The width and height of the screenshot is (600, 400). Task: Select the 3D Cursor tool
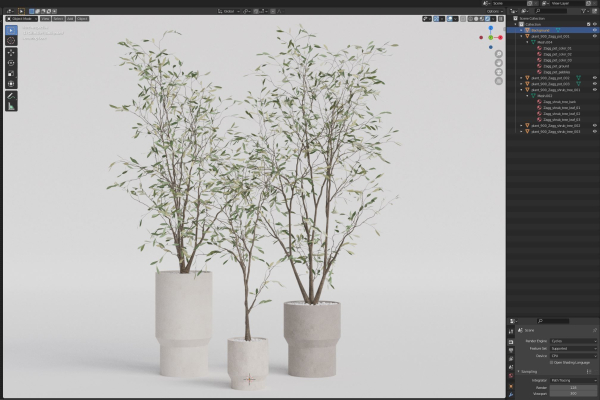tap(11, 40)
